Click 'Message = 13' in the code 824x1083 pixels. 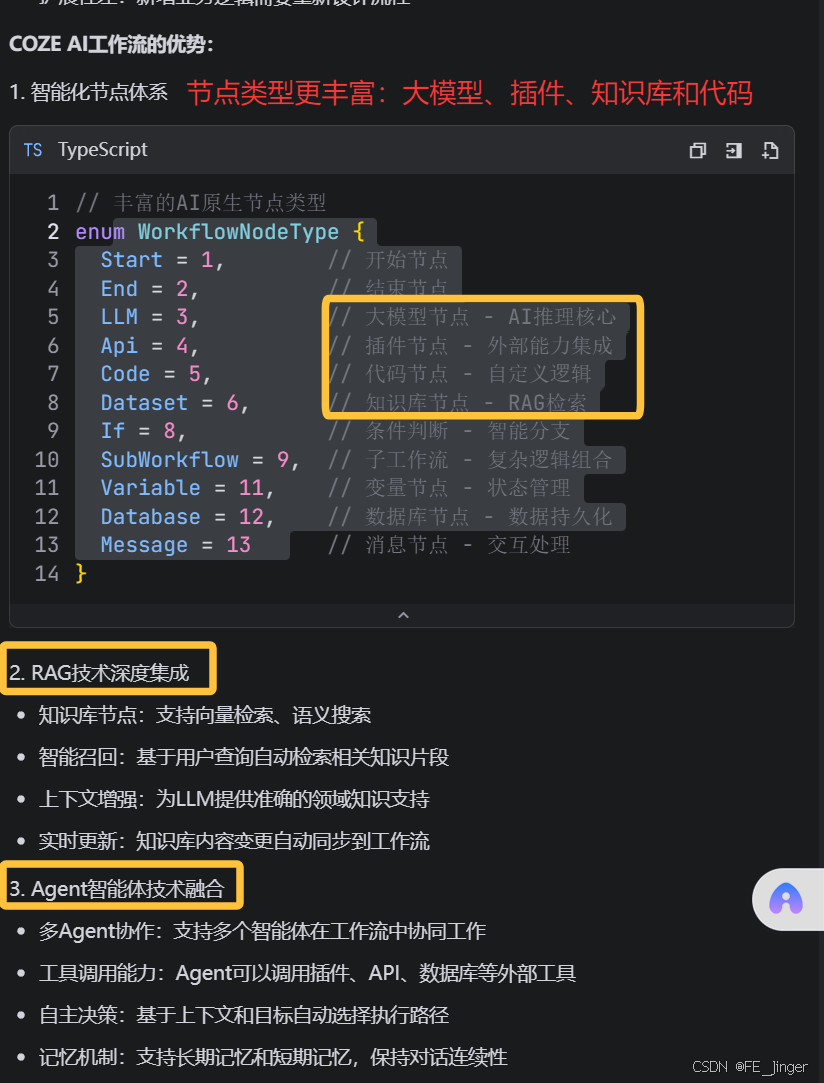(x=175, y=545)
